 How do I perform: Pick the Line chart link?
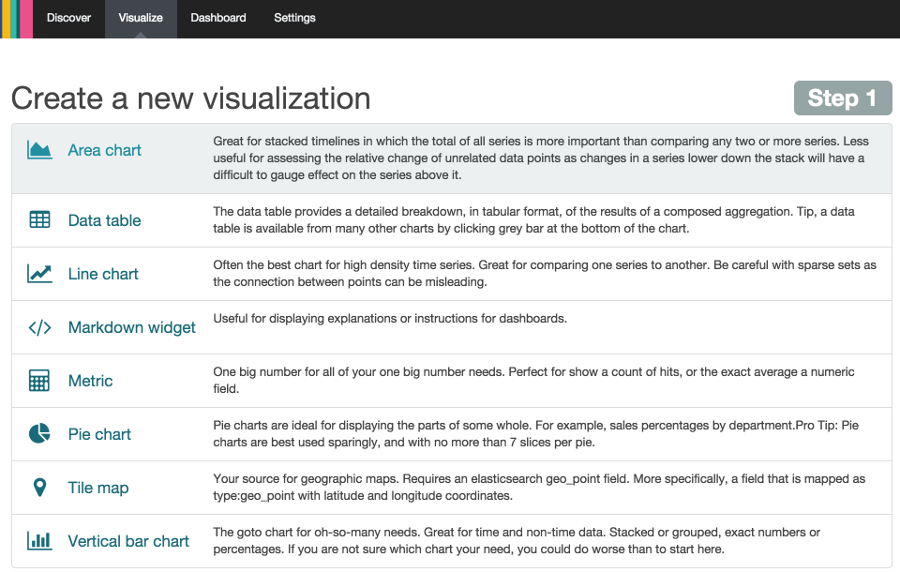click(103, 274)
